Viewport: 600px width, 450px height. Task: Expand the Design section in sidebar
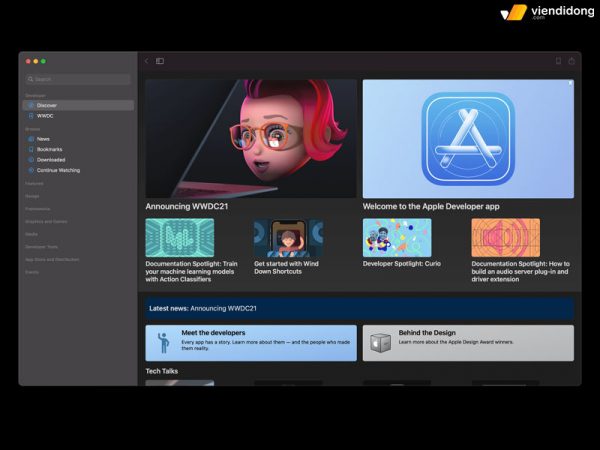33,196
